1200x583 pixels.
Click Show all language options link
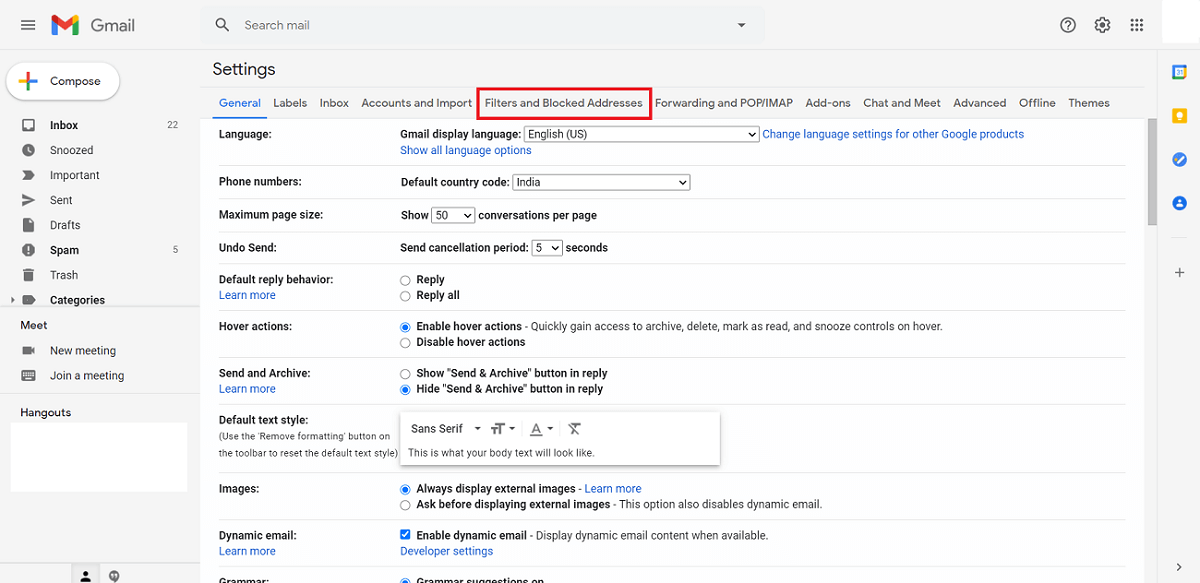[466, 150]
